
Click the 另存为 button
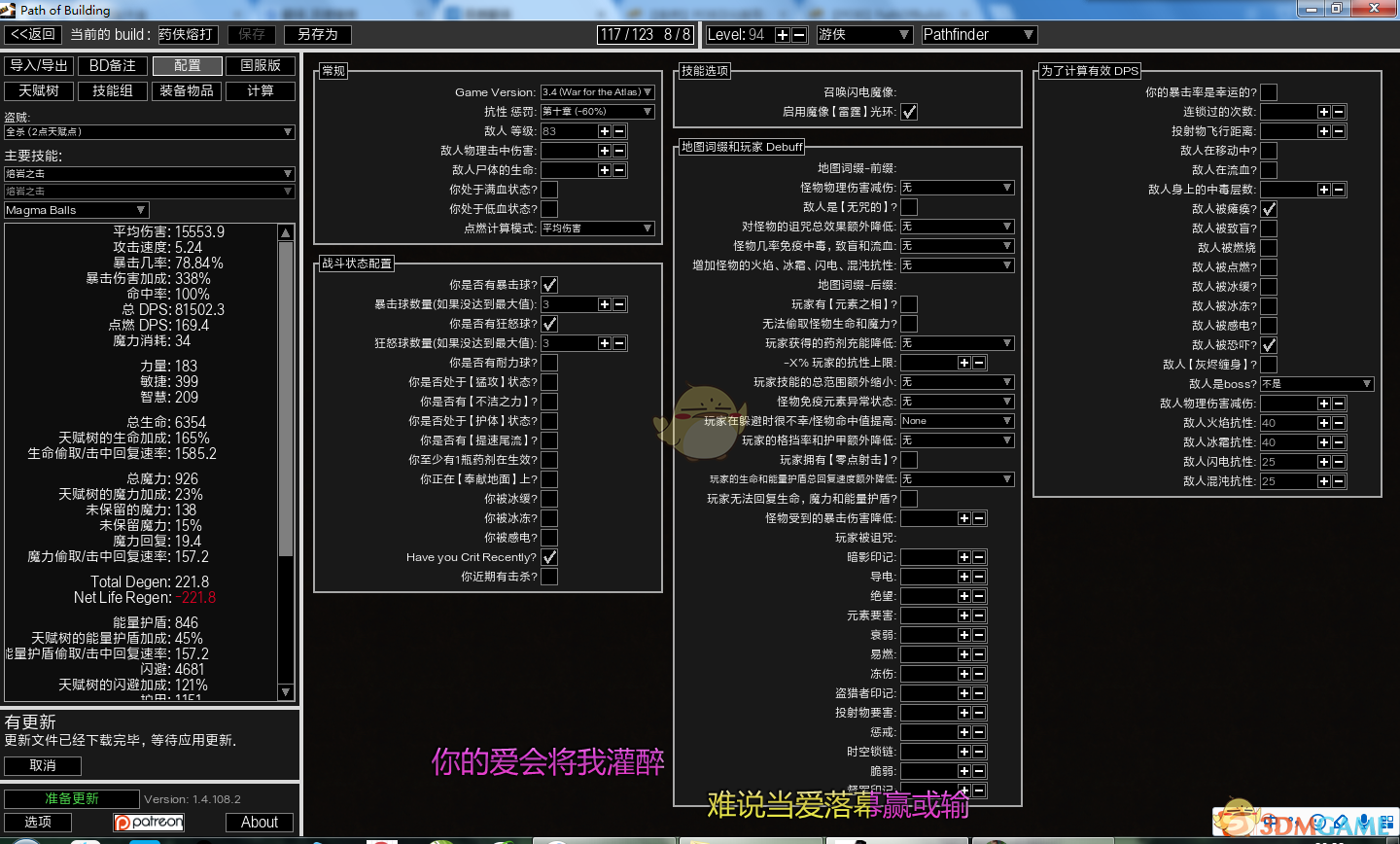point(317,35)
